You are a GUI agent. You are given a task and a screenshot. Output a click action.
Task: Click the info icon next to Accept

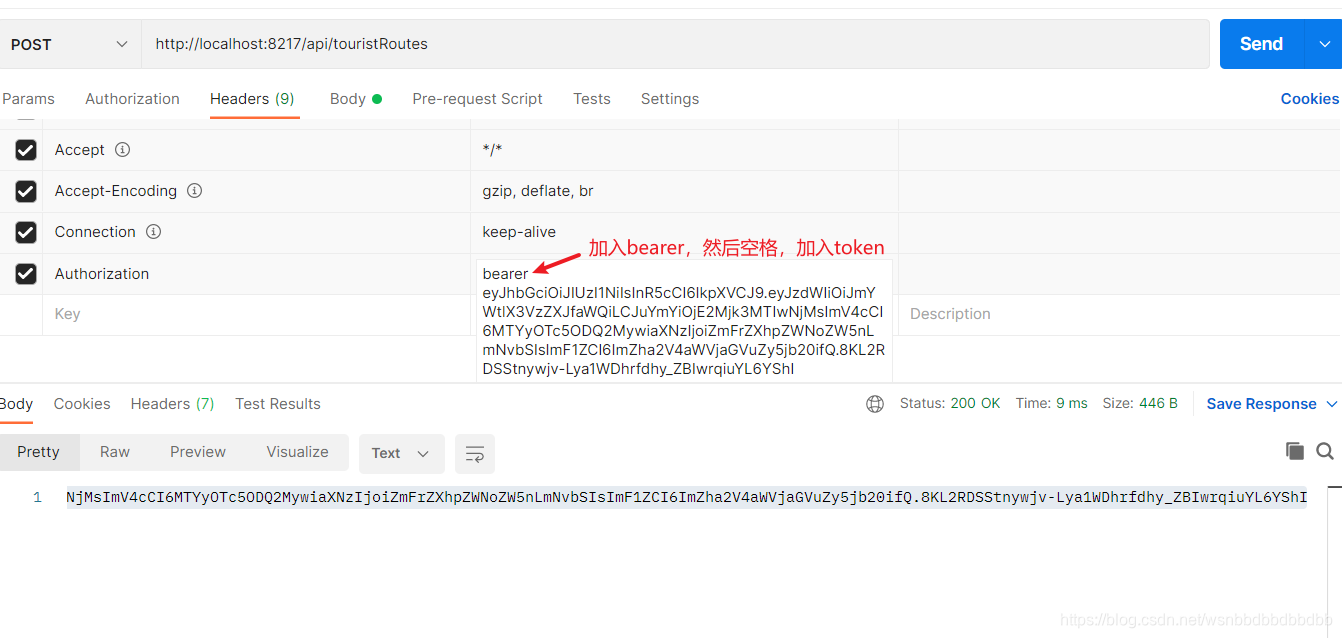pyautogui.click(x=122, y=150)
